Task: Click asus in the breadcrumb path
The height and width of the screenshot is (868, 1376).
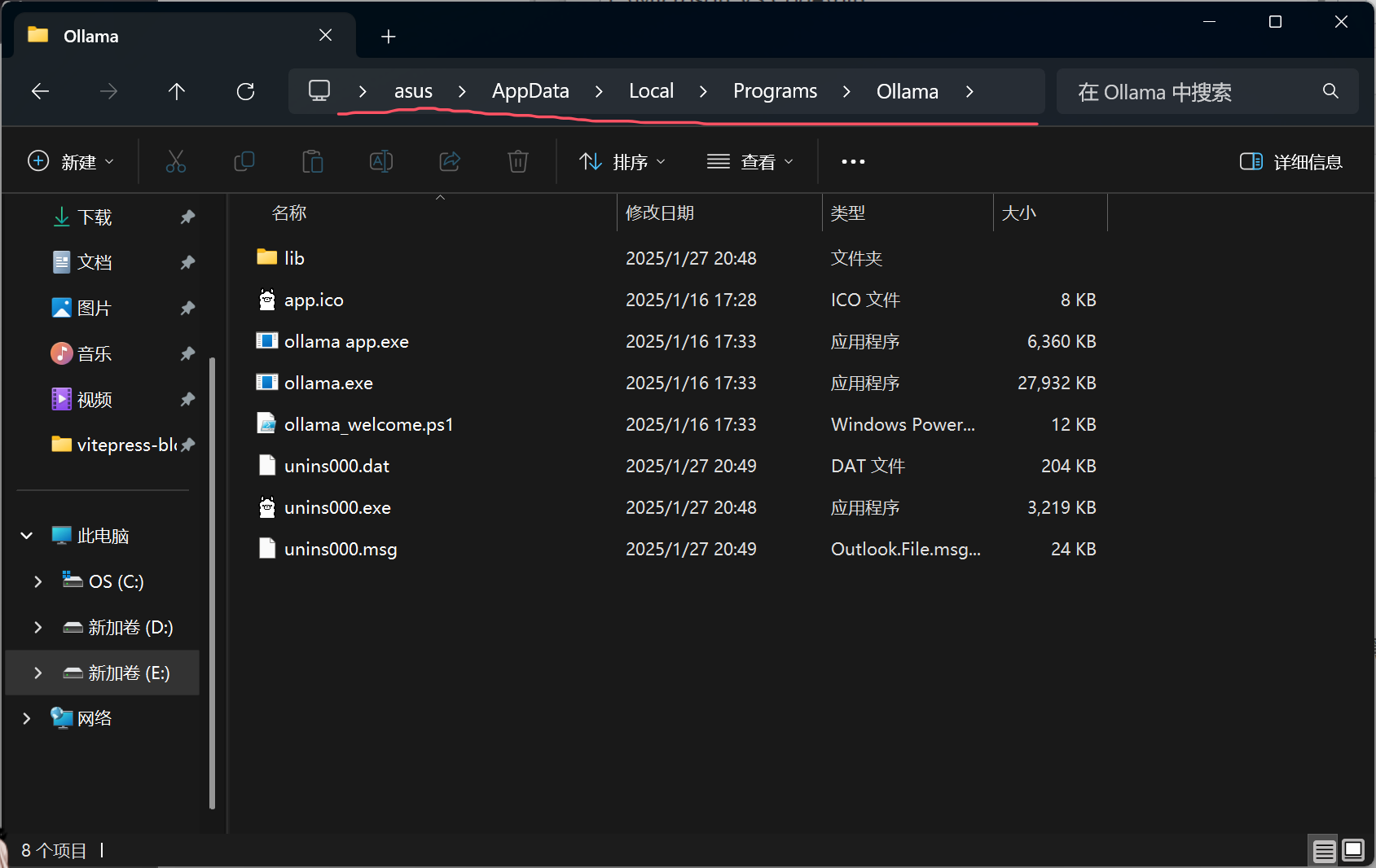Action: [413, 91]
